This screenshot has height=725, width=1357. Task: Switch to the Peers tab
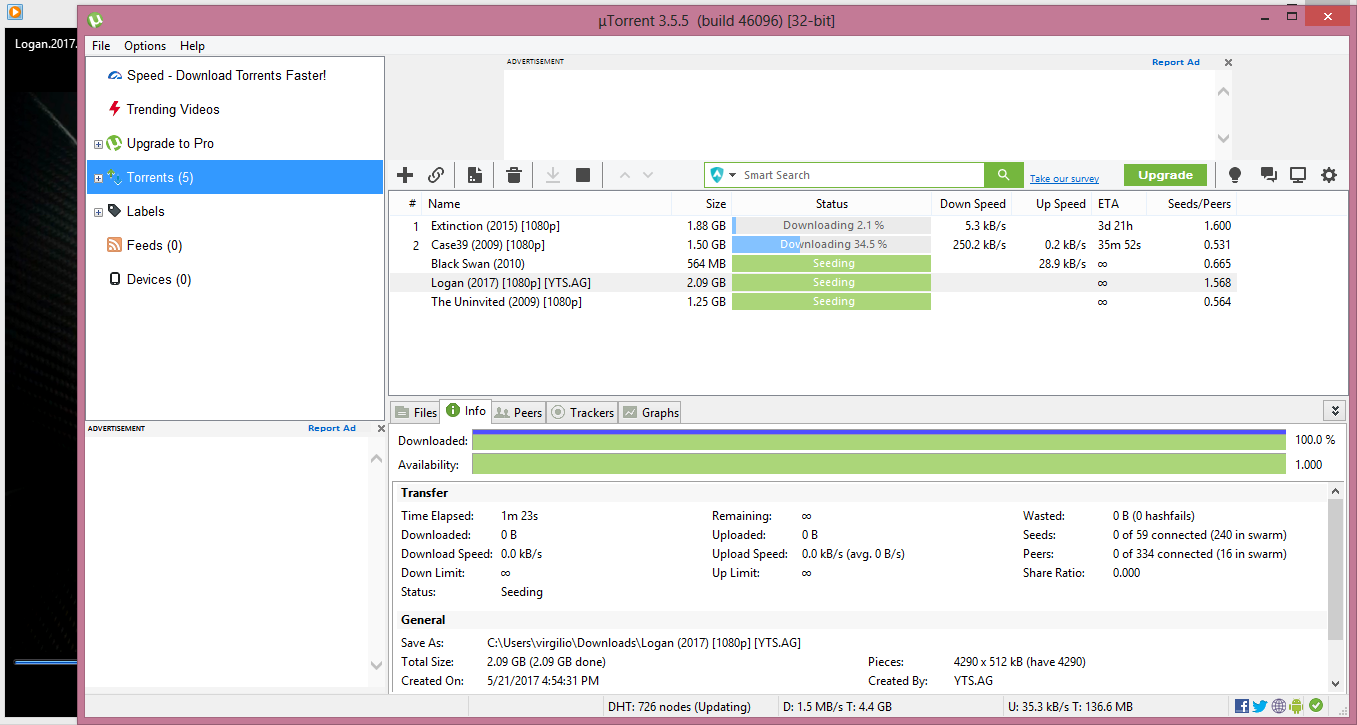pos(517,412)
